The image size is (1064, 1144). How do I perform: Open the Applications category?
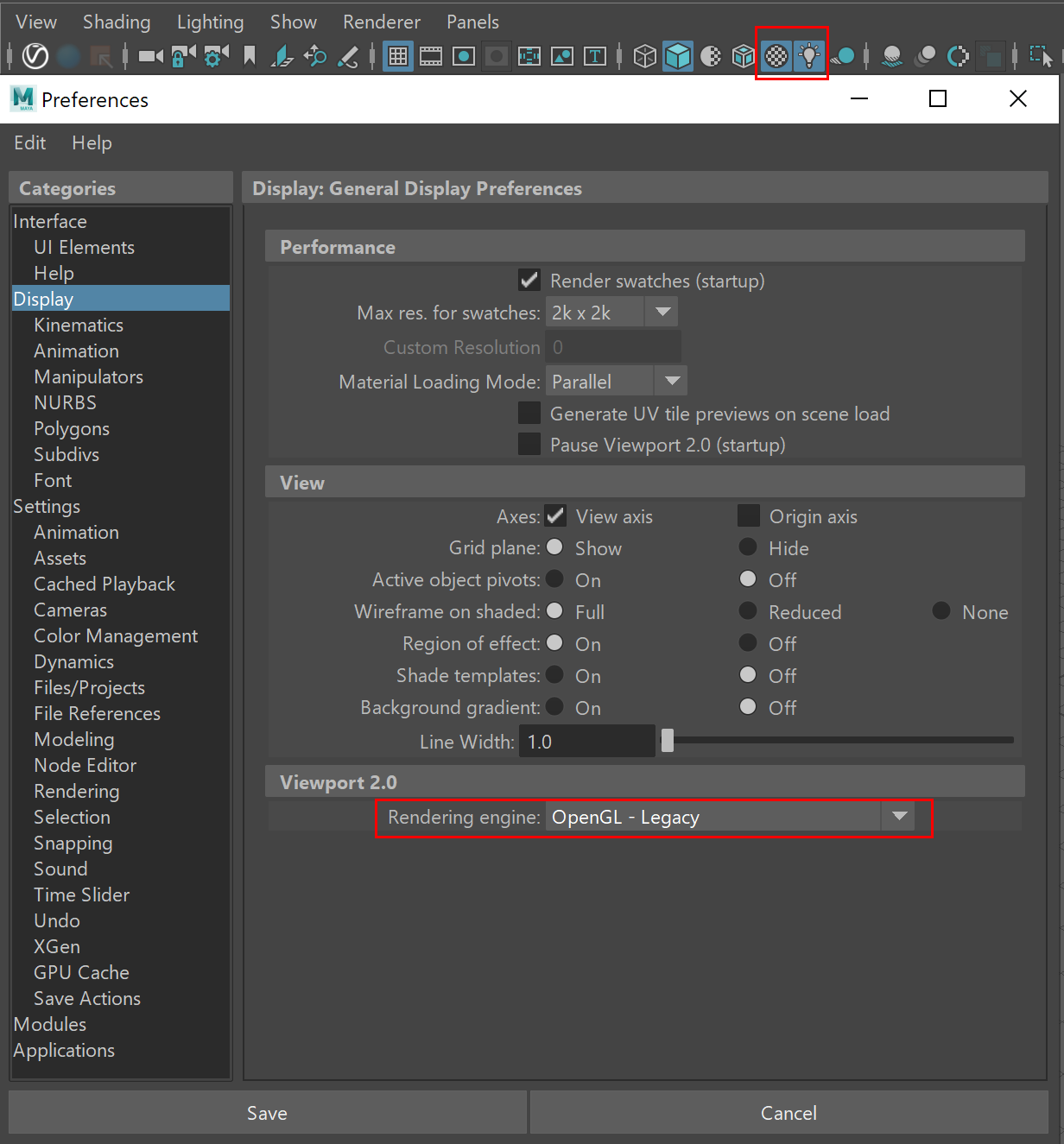tap(121, 1050)
